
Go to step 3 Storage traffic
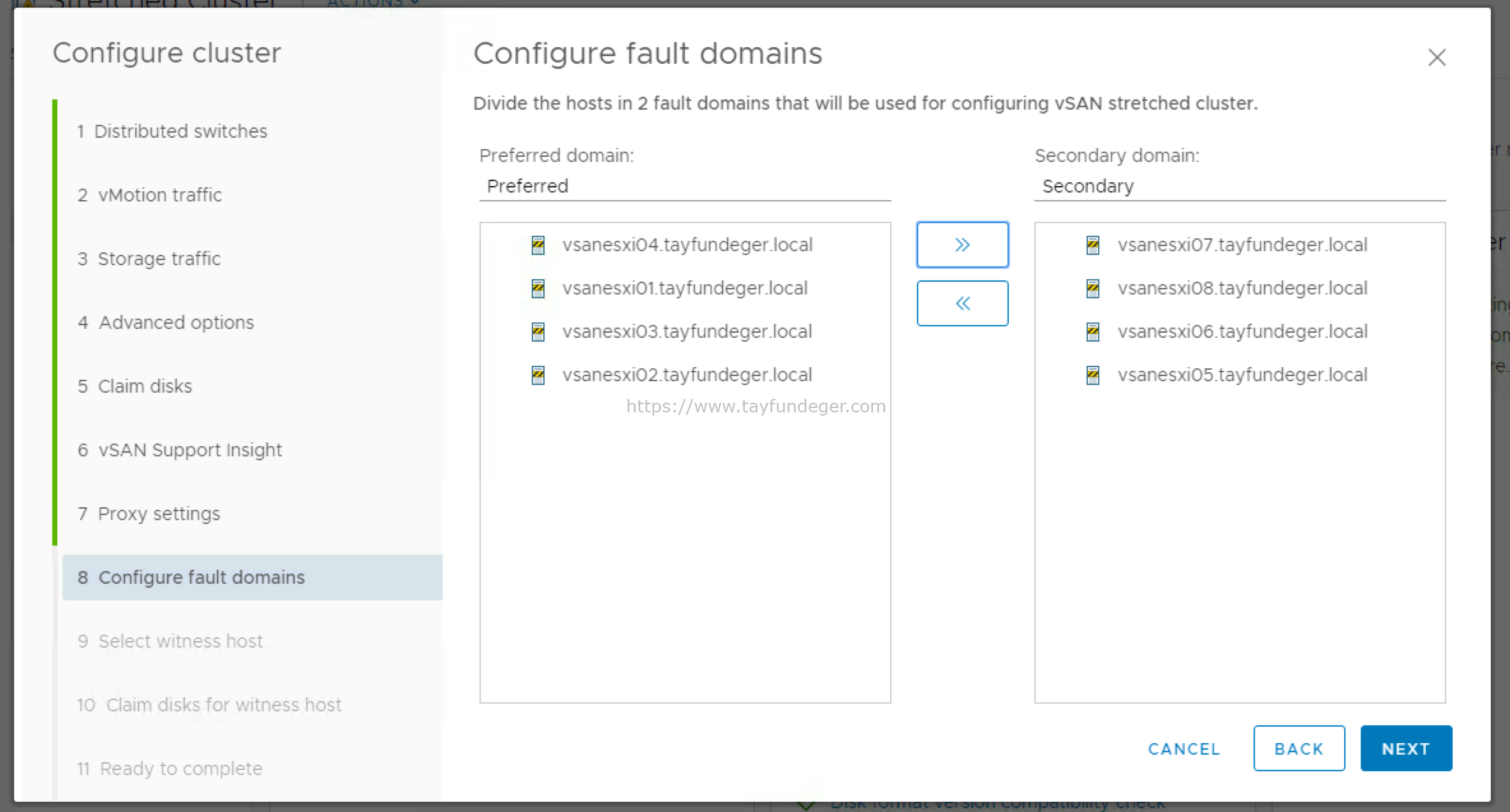pyautogui.click(x=149, y=259)
